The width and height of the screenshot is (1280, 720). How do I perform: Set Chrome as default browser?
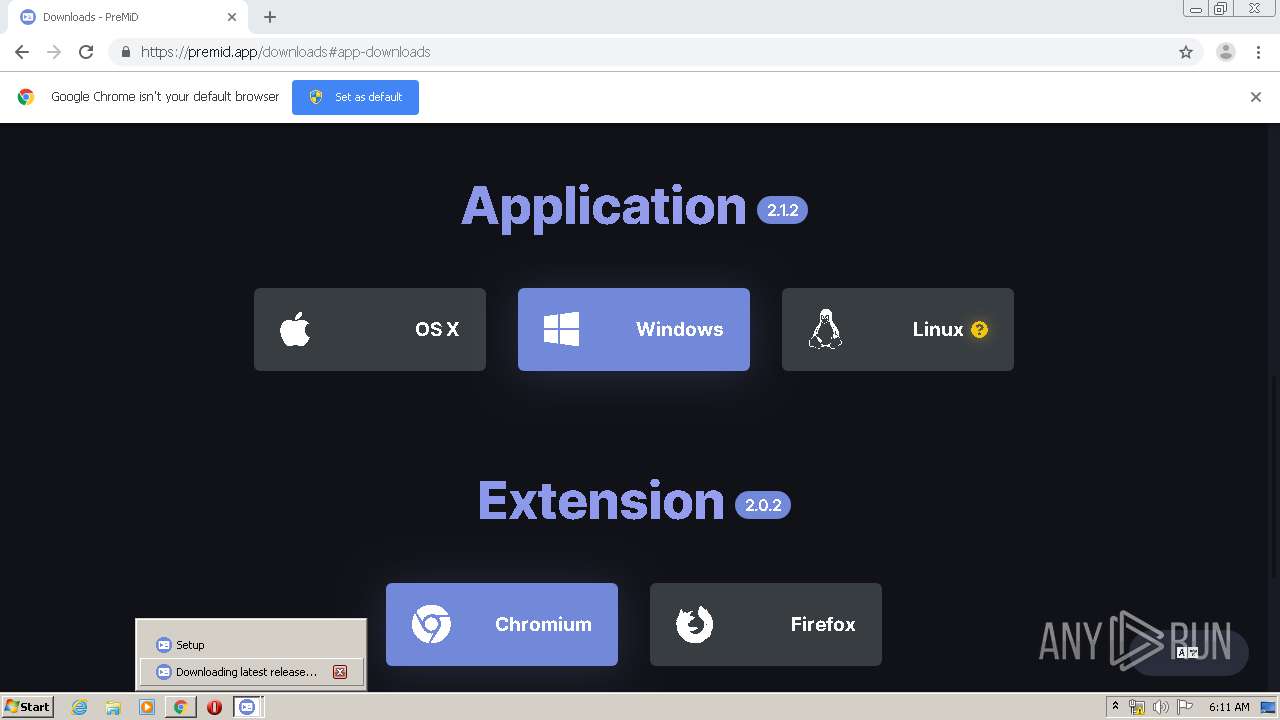pyautogui.click(x=355, y=97)
